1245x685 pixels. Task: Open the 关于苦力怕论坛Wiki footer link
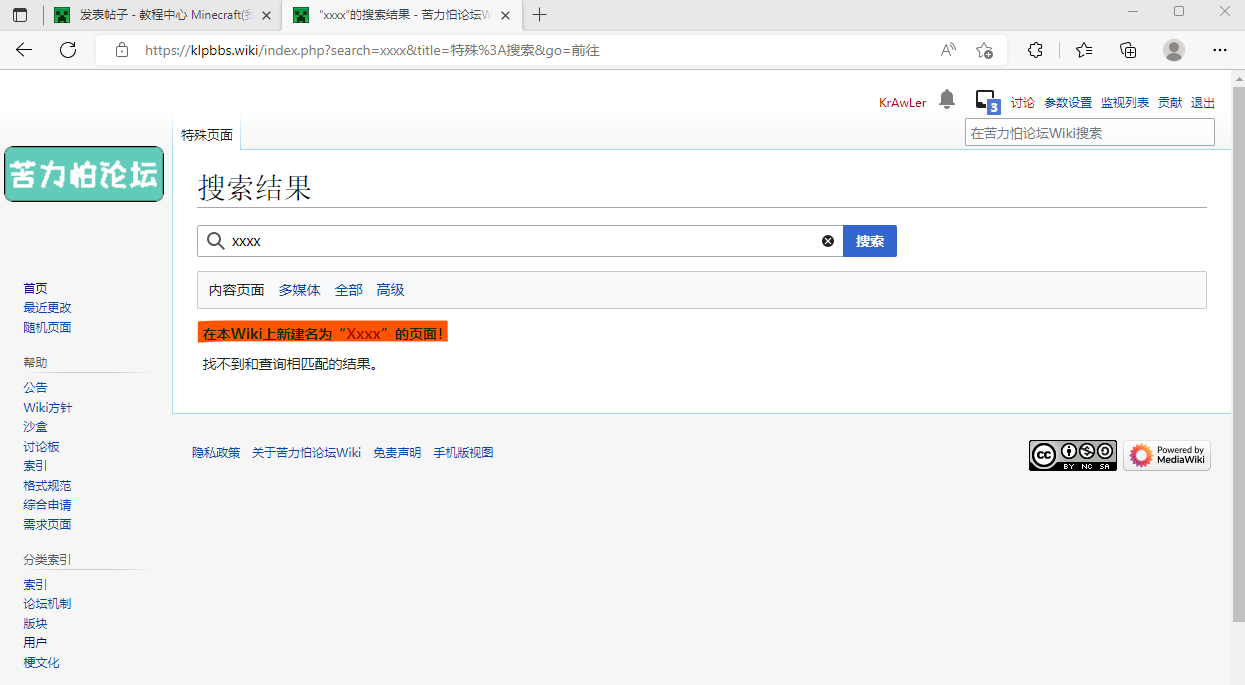(306, 452)
